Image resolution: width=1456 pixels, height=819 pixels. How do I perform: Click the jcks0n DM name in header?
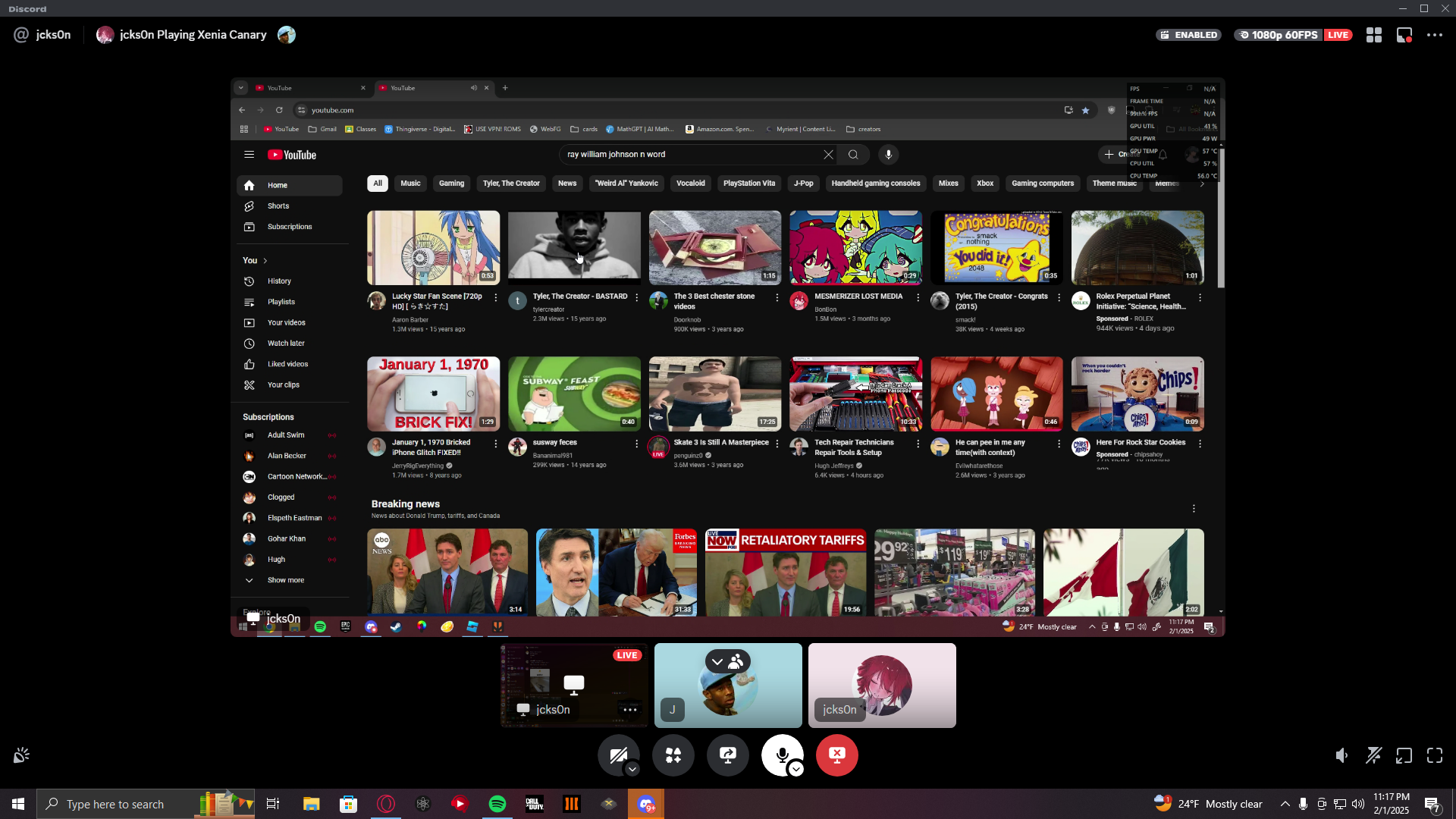pos(53,35)
